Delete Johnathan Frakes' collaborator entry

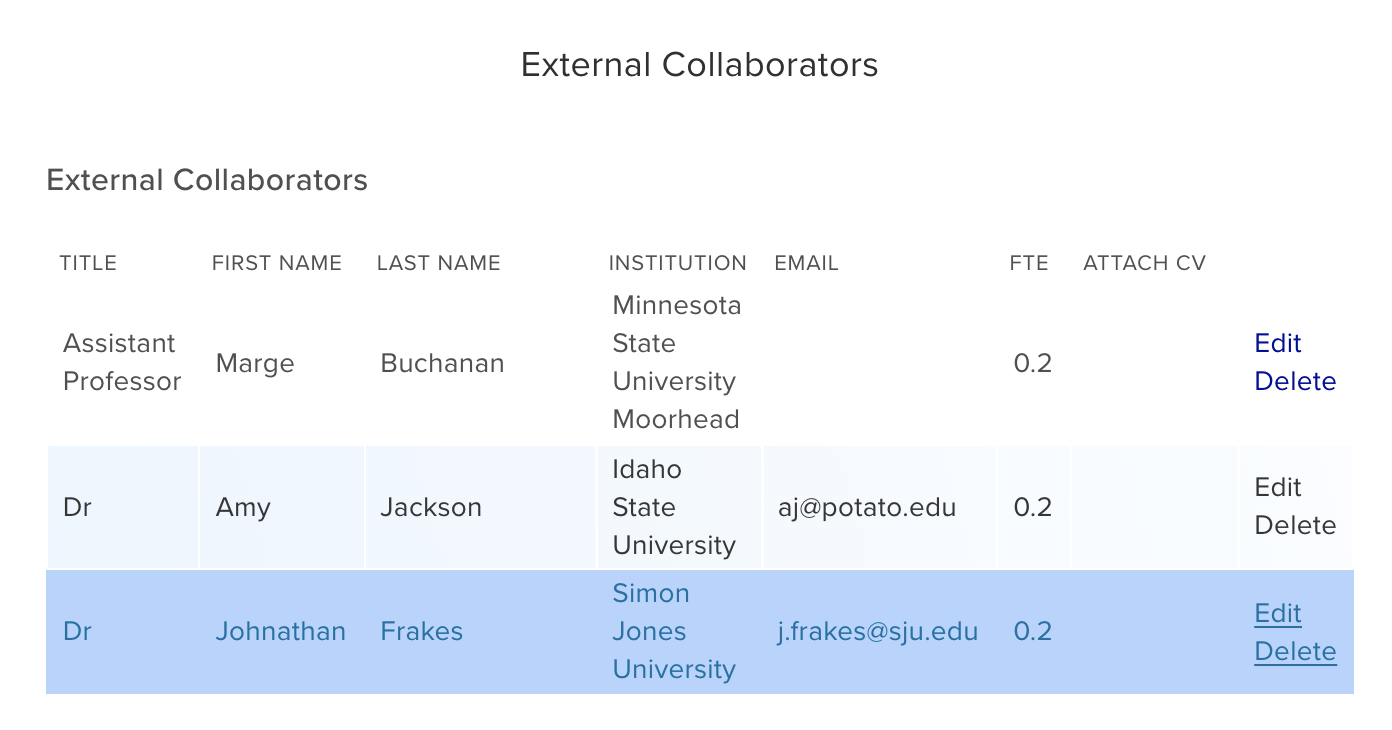pyautogui.click(x=1295, y=651)
